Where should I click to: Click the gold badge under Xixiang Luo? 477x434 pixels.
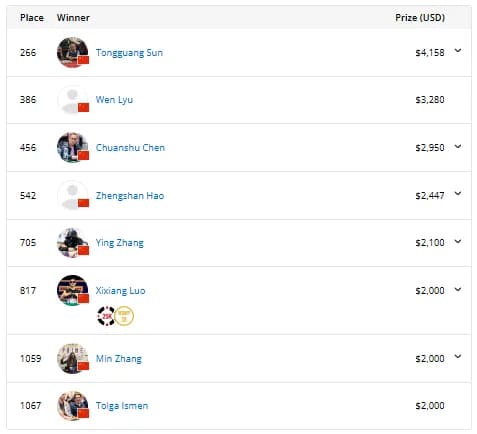(x=124, y=316)
